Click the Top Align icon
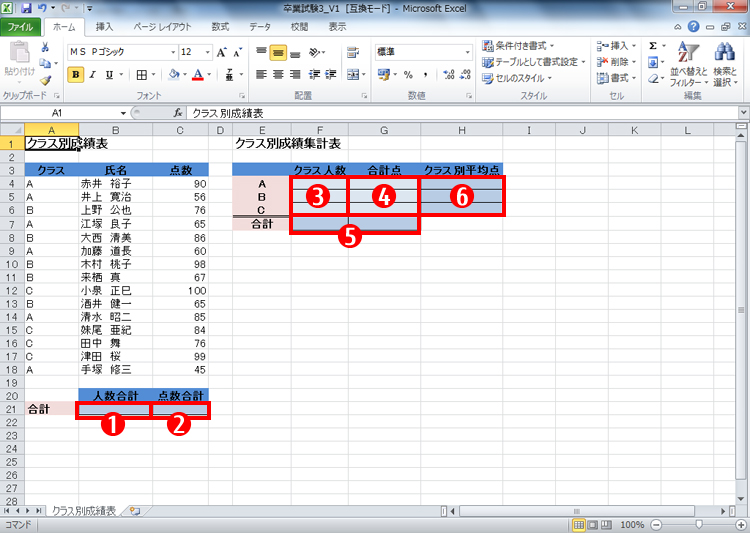 261,52
